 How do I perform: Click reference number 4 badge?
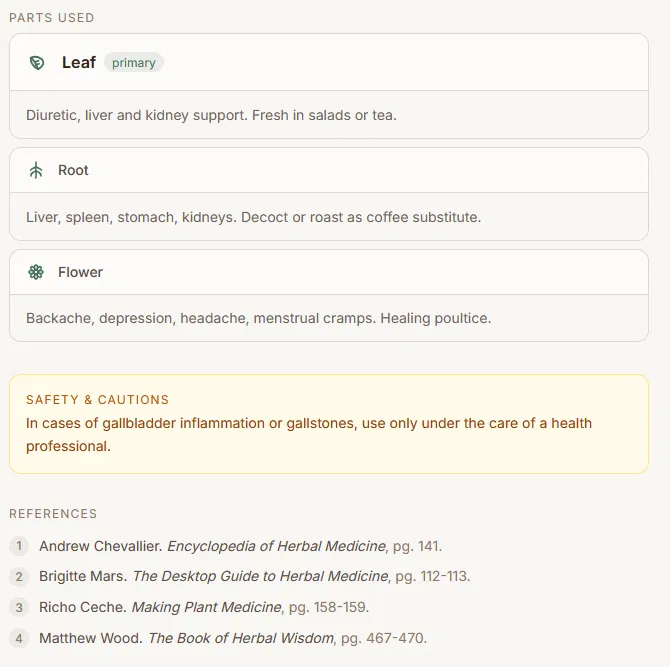point(19,638)
